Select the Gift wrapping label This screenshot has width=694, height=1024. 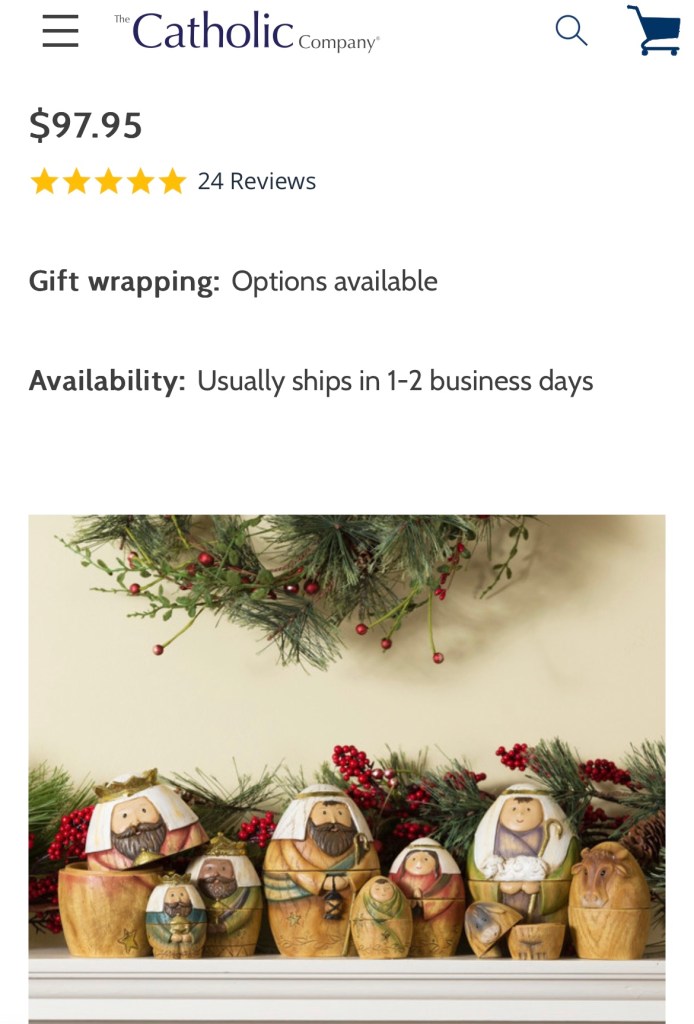124,281
